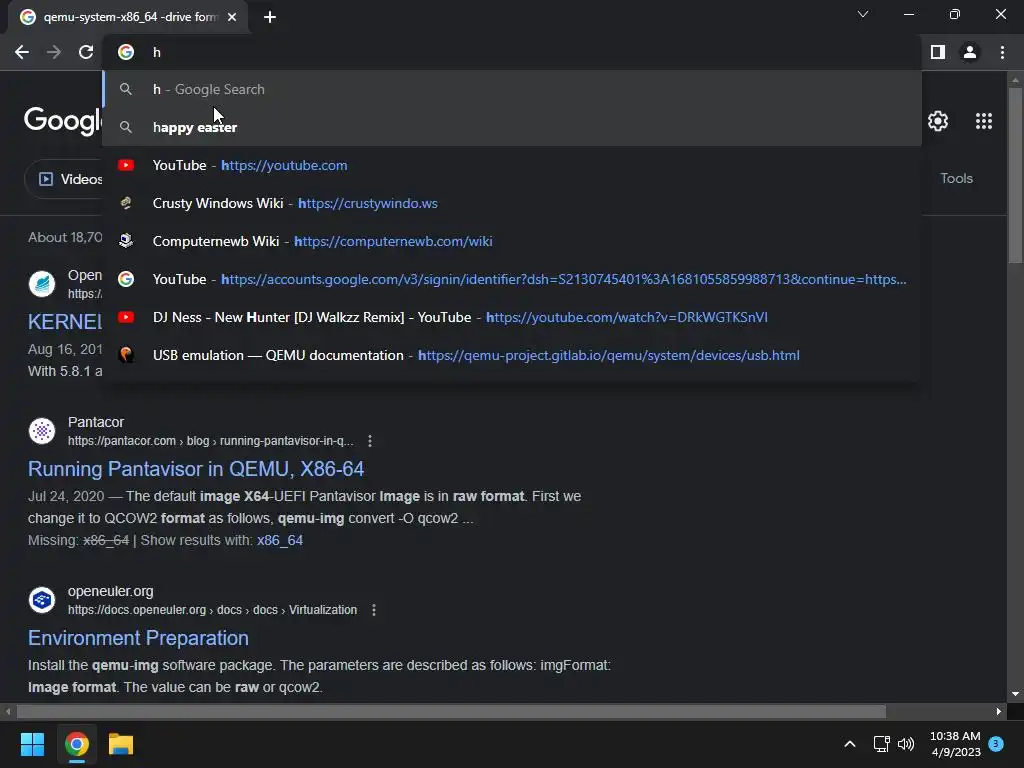The width and height of the screenshot is (1024, 768).
Task: Click the Google icon in address bar
Action: coord(126,52)
